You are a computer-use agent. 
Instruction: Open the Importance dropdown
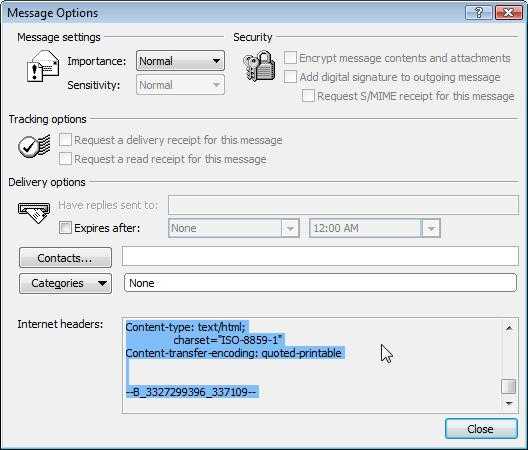click(180, 61)
